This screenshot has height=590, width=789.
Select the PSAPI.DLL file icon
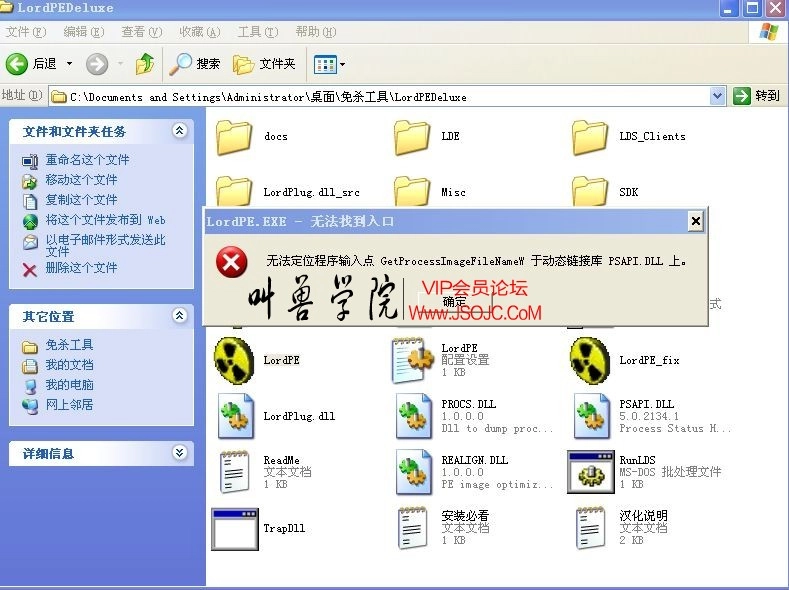pyautogui.click(x=592, y=416)
